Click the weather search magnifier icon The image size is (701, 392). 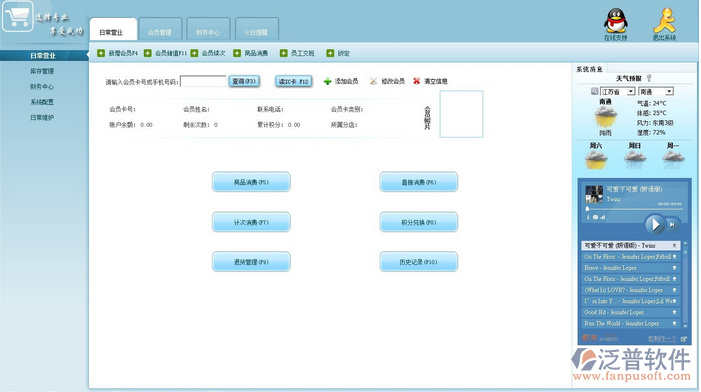[594, 91]
